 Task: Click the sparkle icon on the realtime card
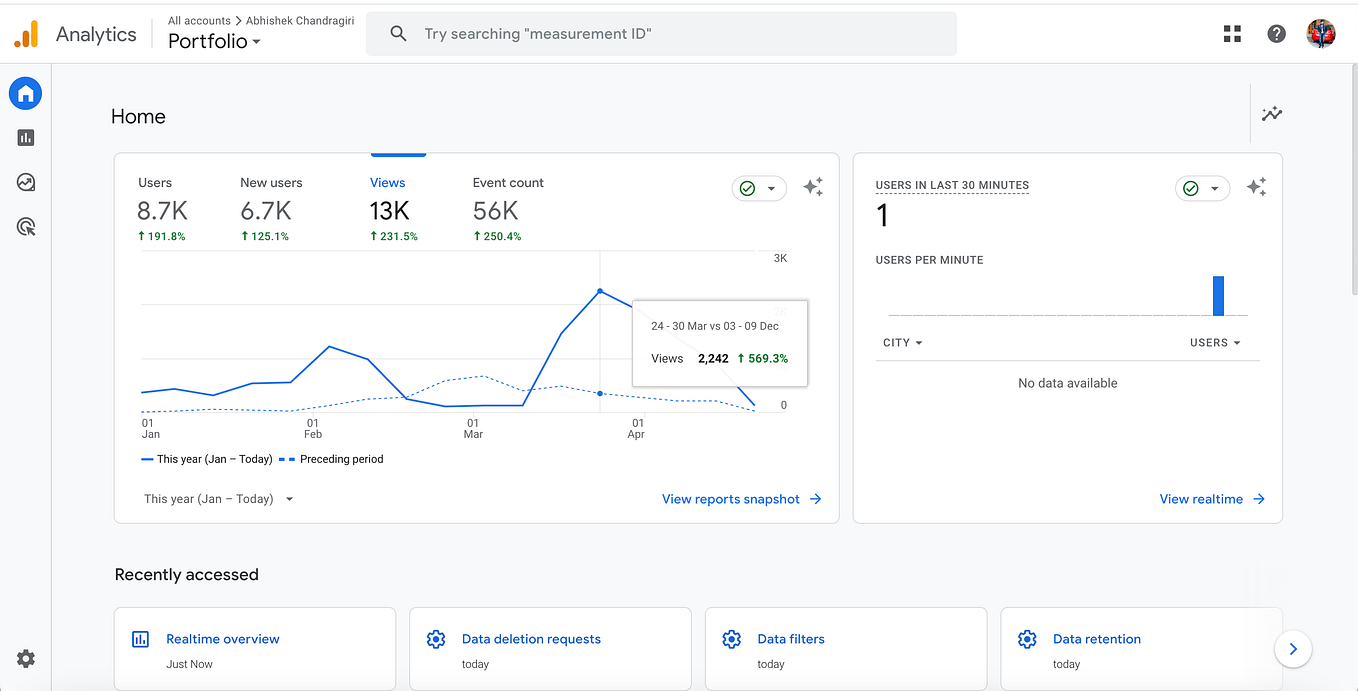1256,185
